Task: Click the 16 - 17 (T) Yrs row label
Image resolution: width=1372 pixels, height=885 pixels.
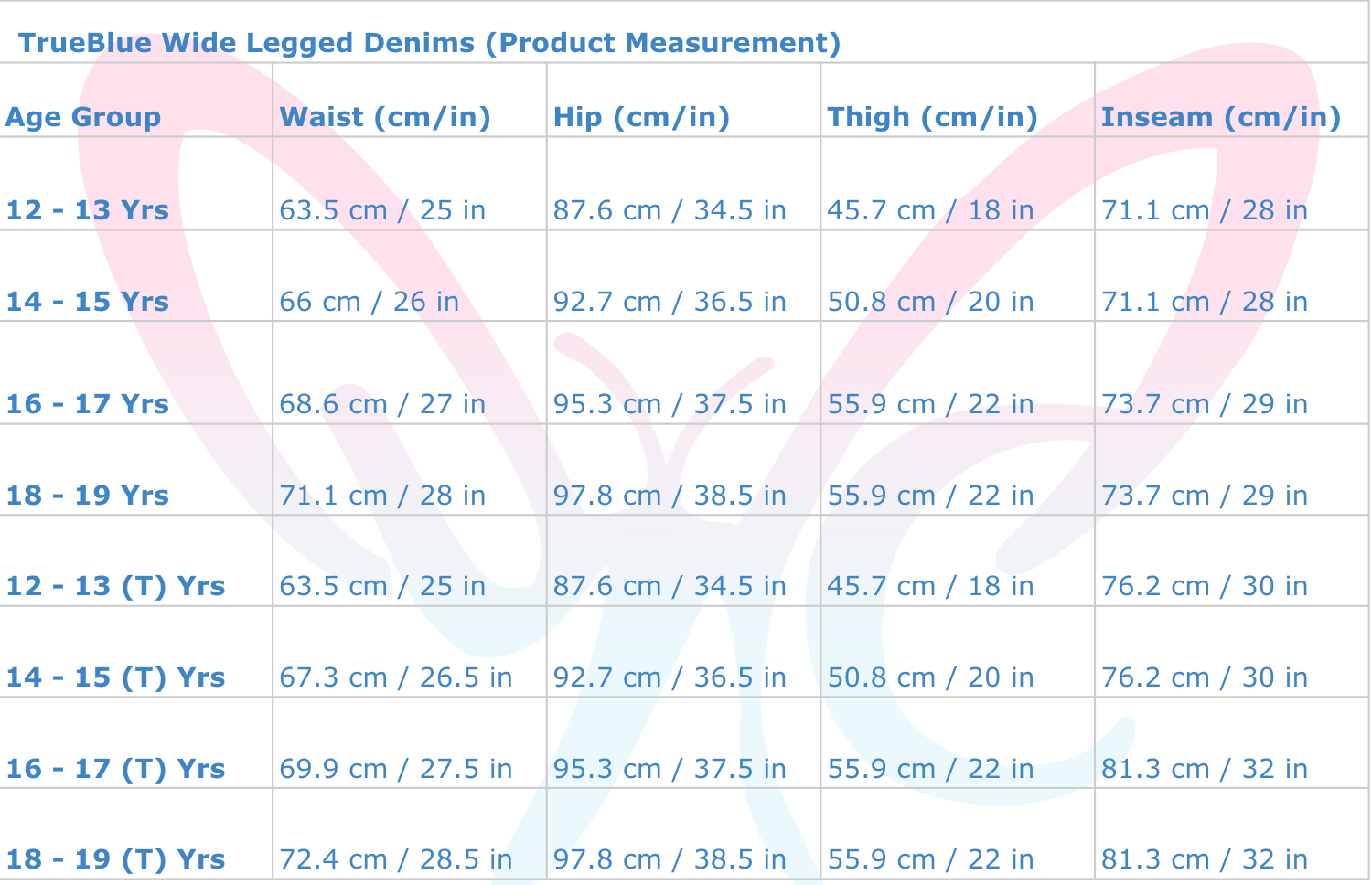Action: 115,769
